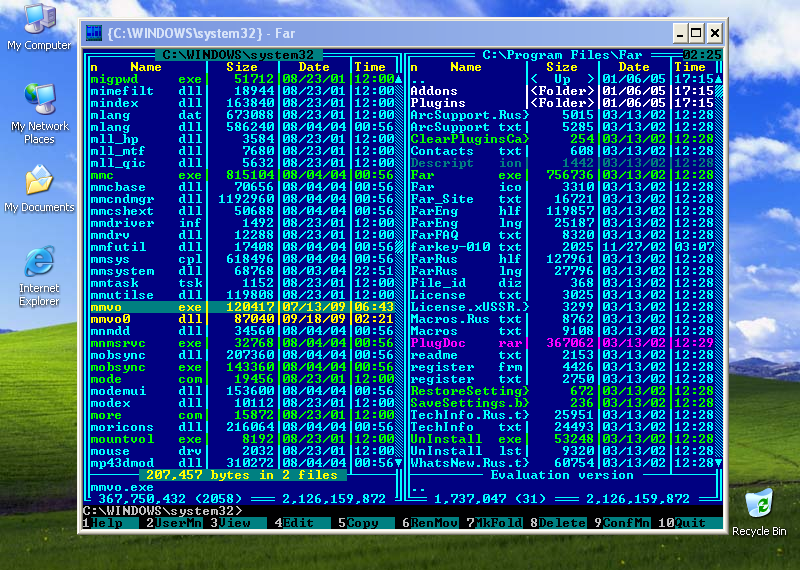Click the 9 ConfMn function key

pos(622,523)
